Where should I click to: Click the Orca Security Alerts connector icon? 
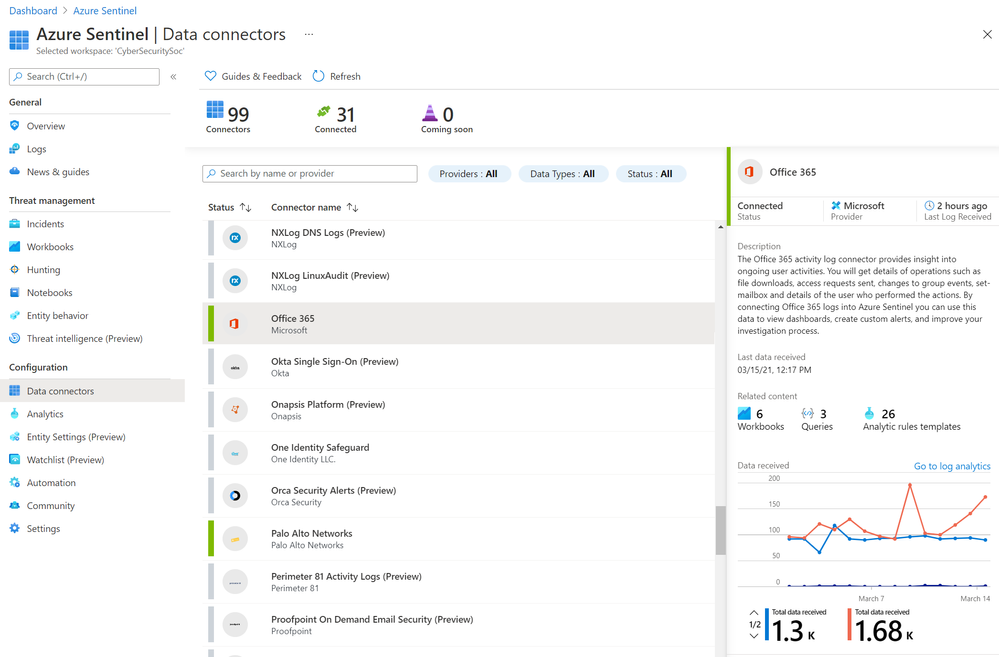(235, 496)
